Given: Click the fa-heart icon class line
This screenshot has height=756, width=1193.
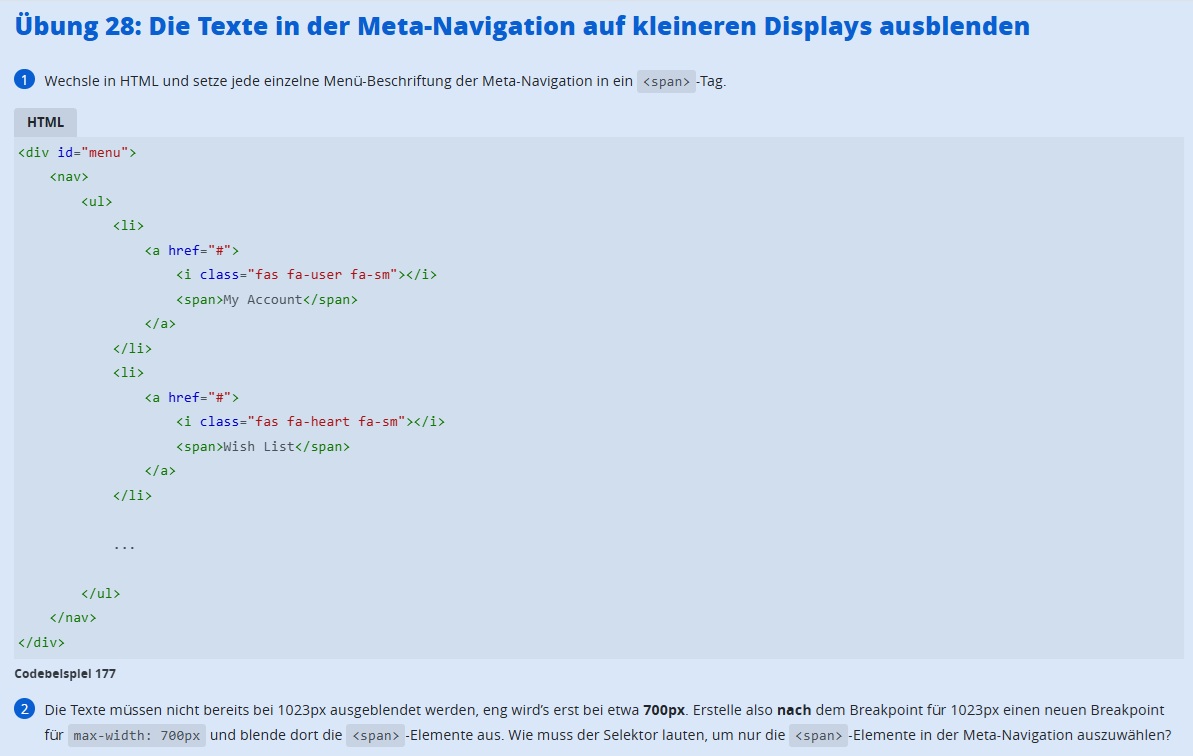Looking at the screenshot, I should (x=310, y=422).
